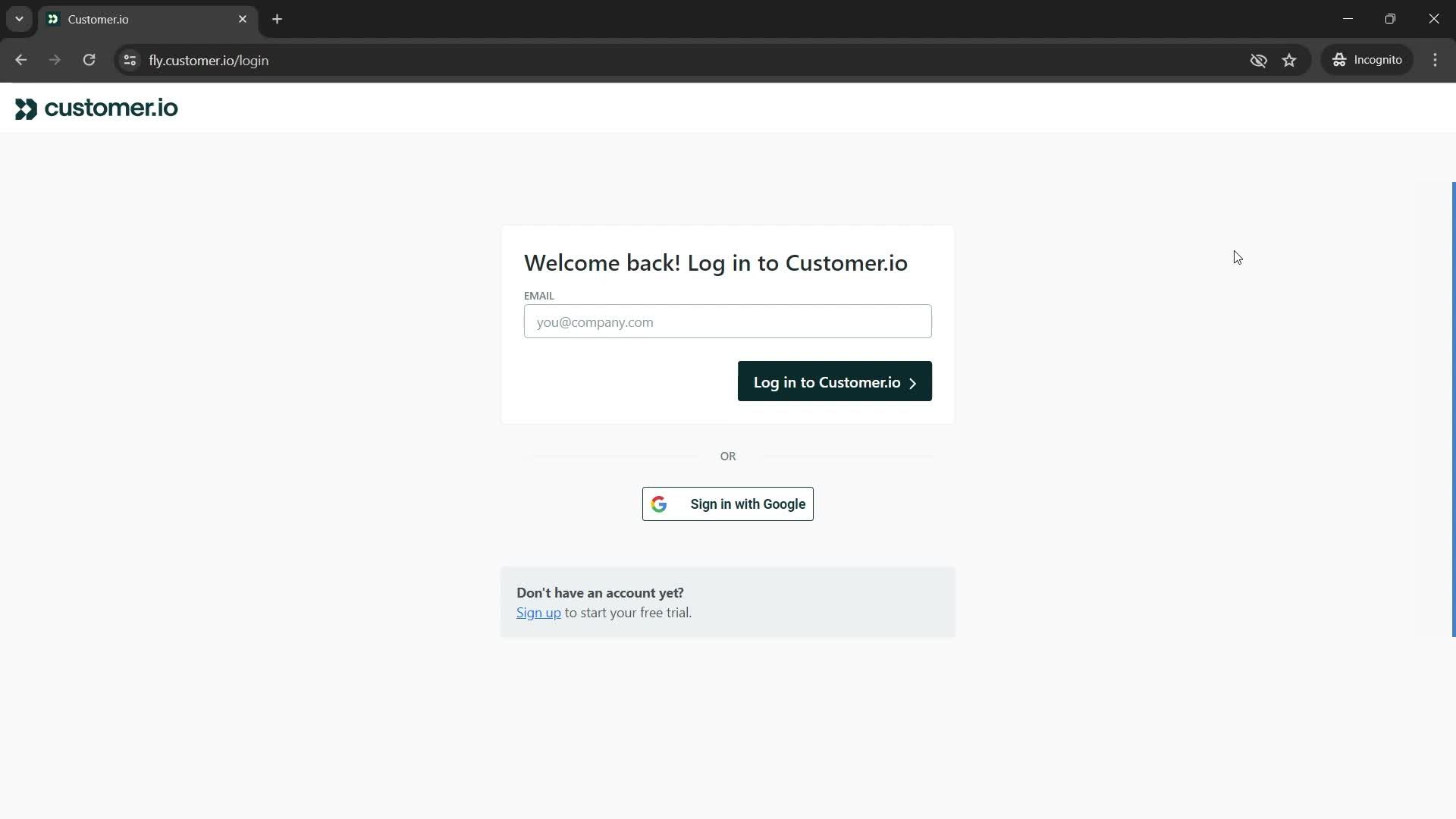The image size is (1456, 819).
Task: Go back to previous page
Action: click(21, 60)
